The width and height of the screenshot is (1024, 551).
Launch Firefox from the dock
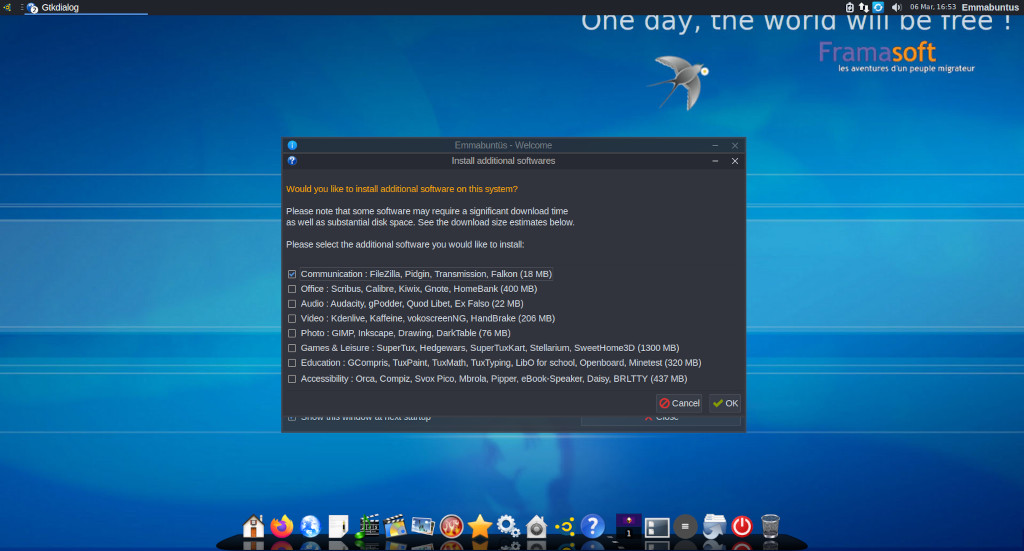(282, 526)
